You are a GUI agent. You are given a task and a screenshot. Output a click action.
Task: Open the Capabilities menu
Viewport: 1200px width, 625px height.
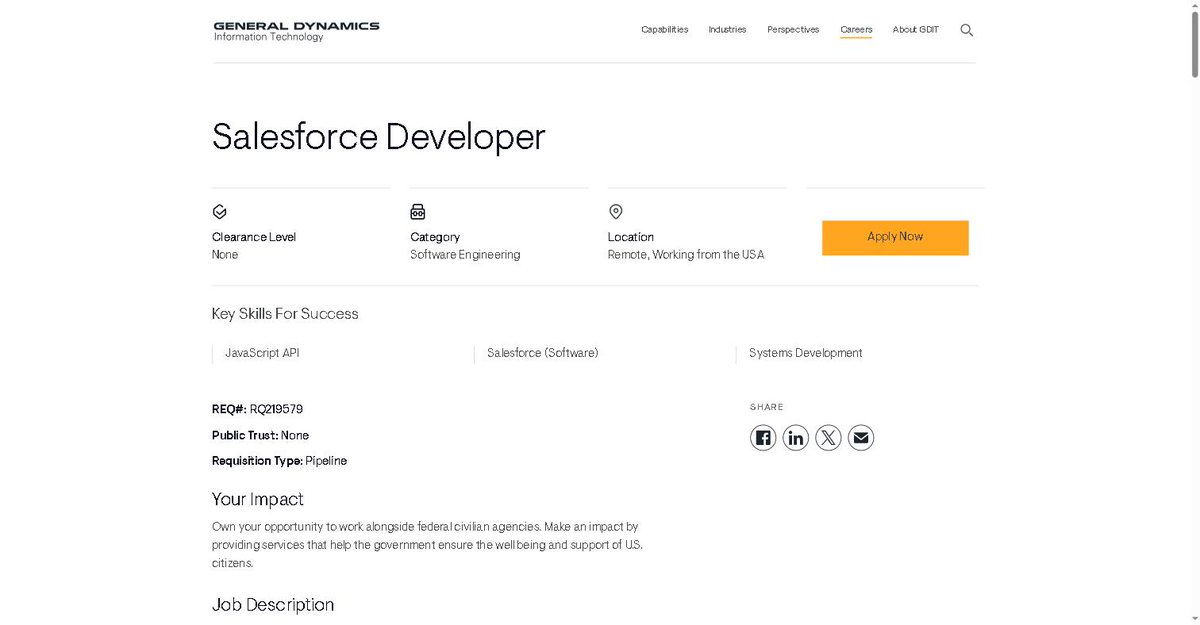[x=665, y=30]
